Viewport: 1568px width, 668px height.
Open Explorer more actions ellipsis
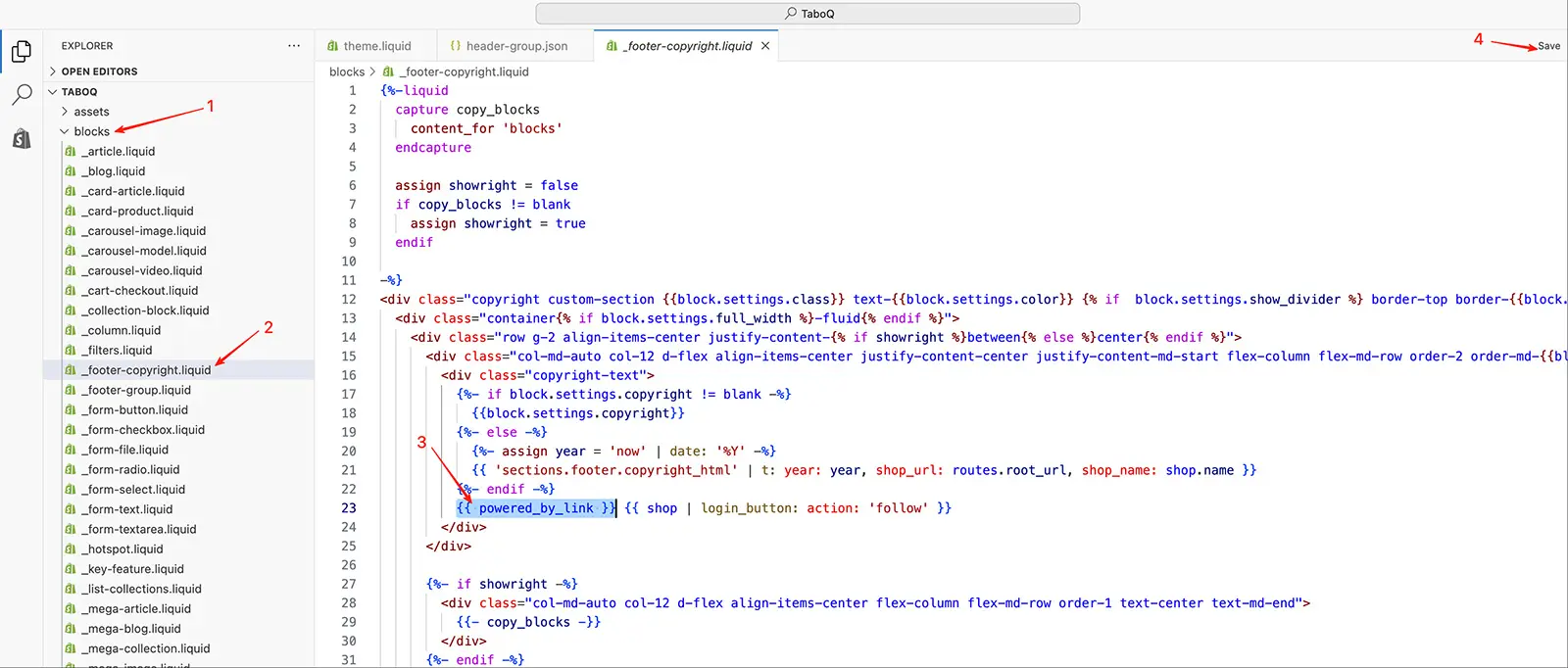294,46
